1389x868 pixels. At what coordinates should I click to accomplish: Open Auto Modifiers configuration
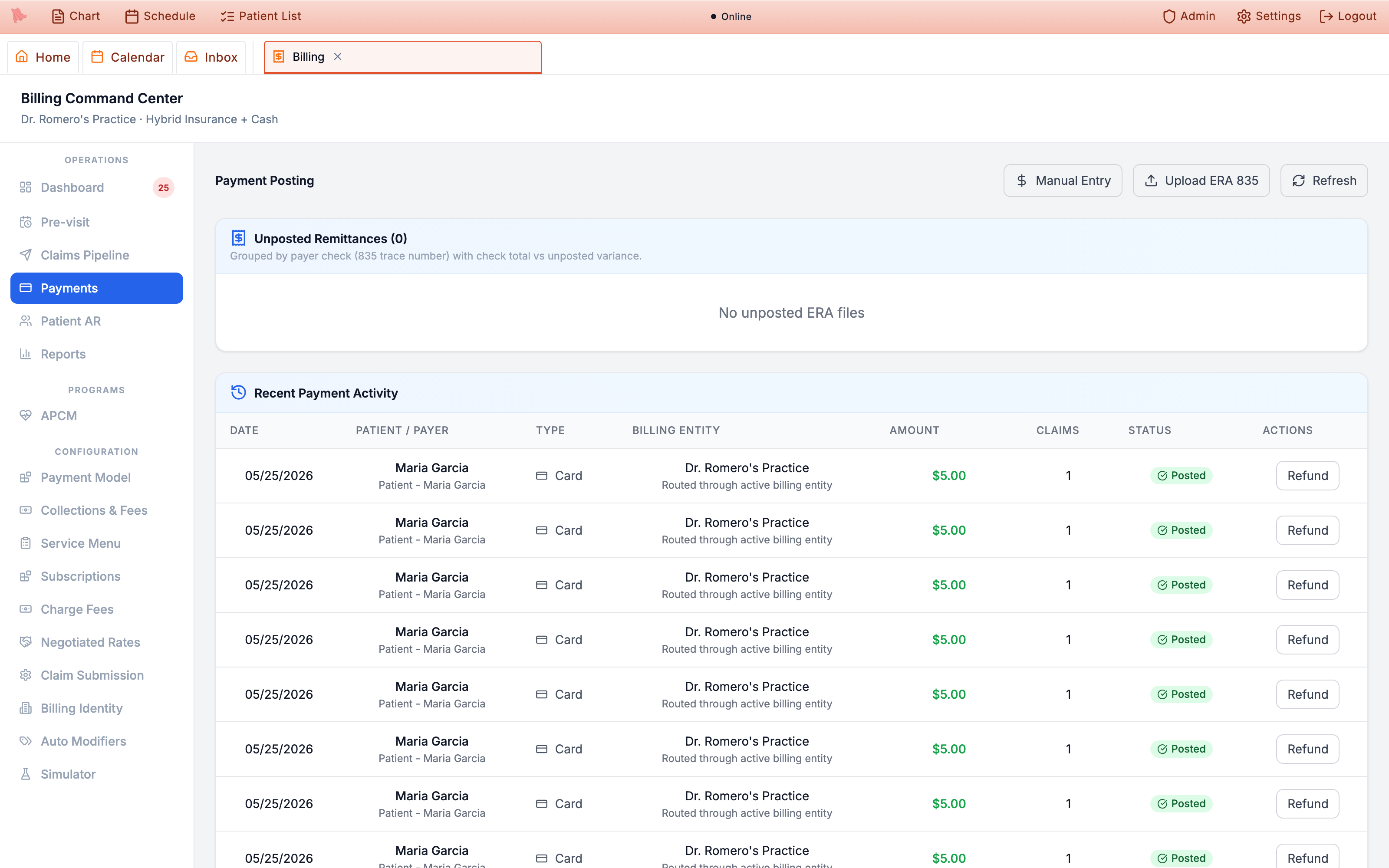point(96,741)
